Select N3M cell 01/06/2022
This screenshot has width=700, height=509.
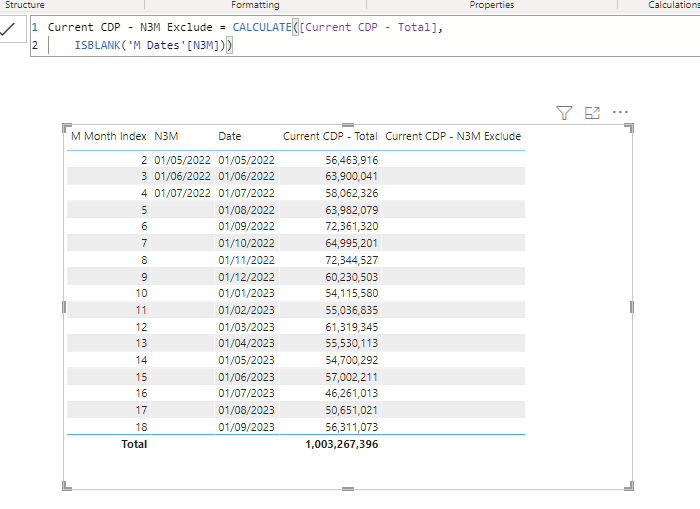[182, 176]
